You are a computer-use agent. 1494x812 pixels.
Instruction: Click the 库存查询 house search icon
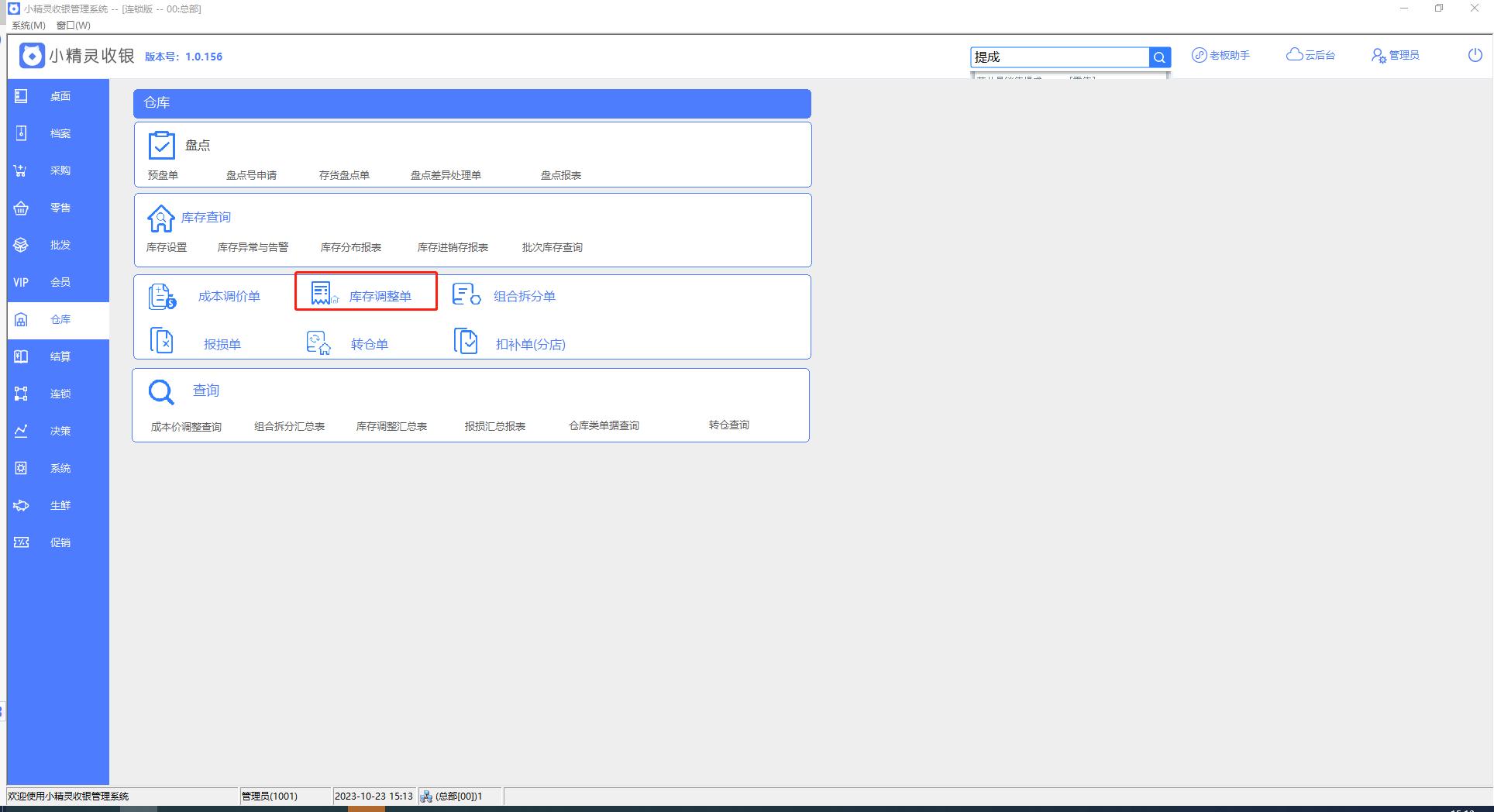tap(160, 218)
